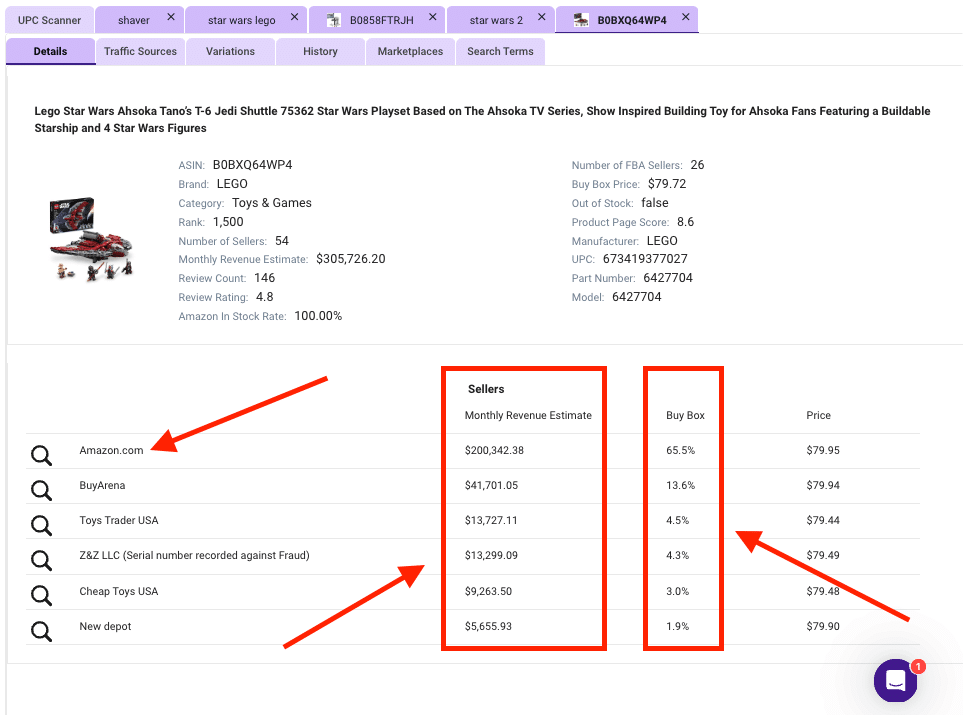Click the Amazon.com seller name
This screenshot has height=715, width=963.
pyautogui.click(x=111, y=450)
